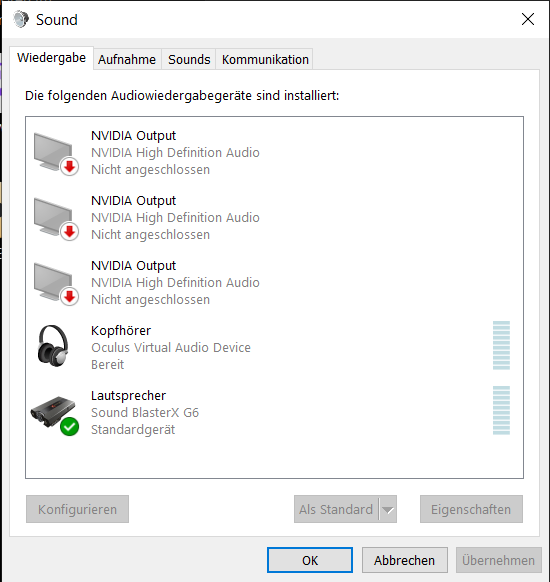
Task: Click the Sound BlasterX G6 text
Action: tap(145, 412)
